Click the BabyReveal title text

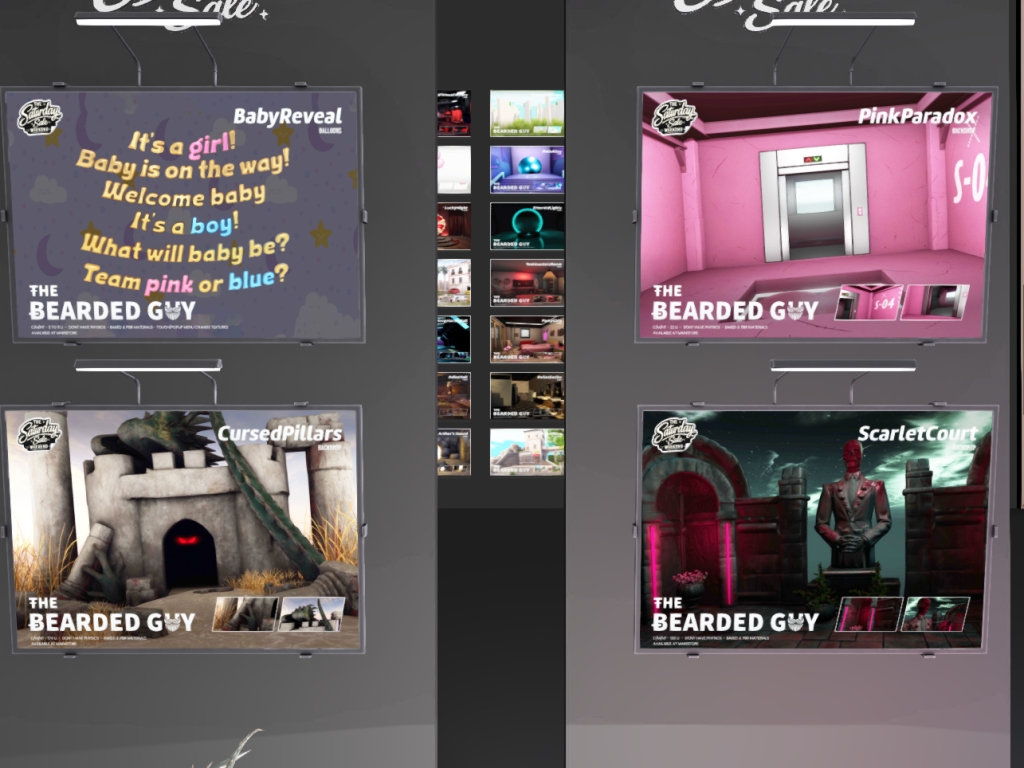287,116
